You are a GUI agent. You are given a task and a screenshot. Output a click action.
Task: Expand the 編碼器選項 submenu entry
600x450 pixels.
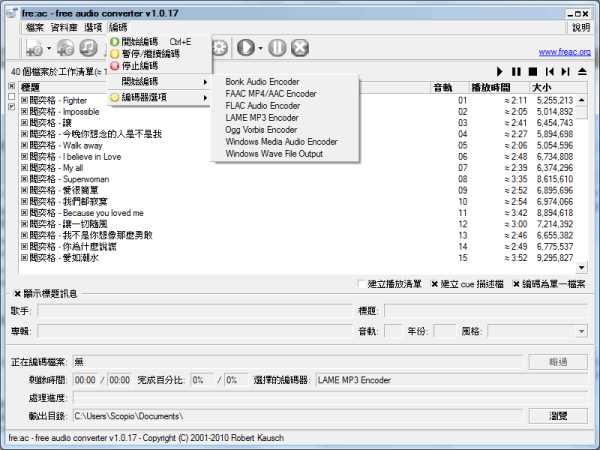tap(160, 98)
